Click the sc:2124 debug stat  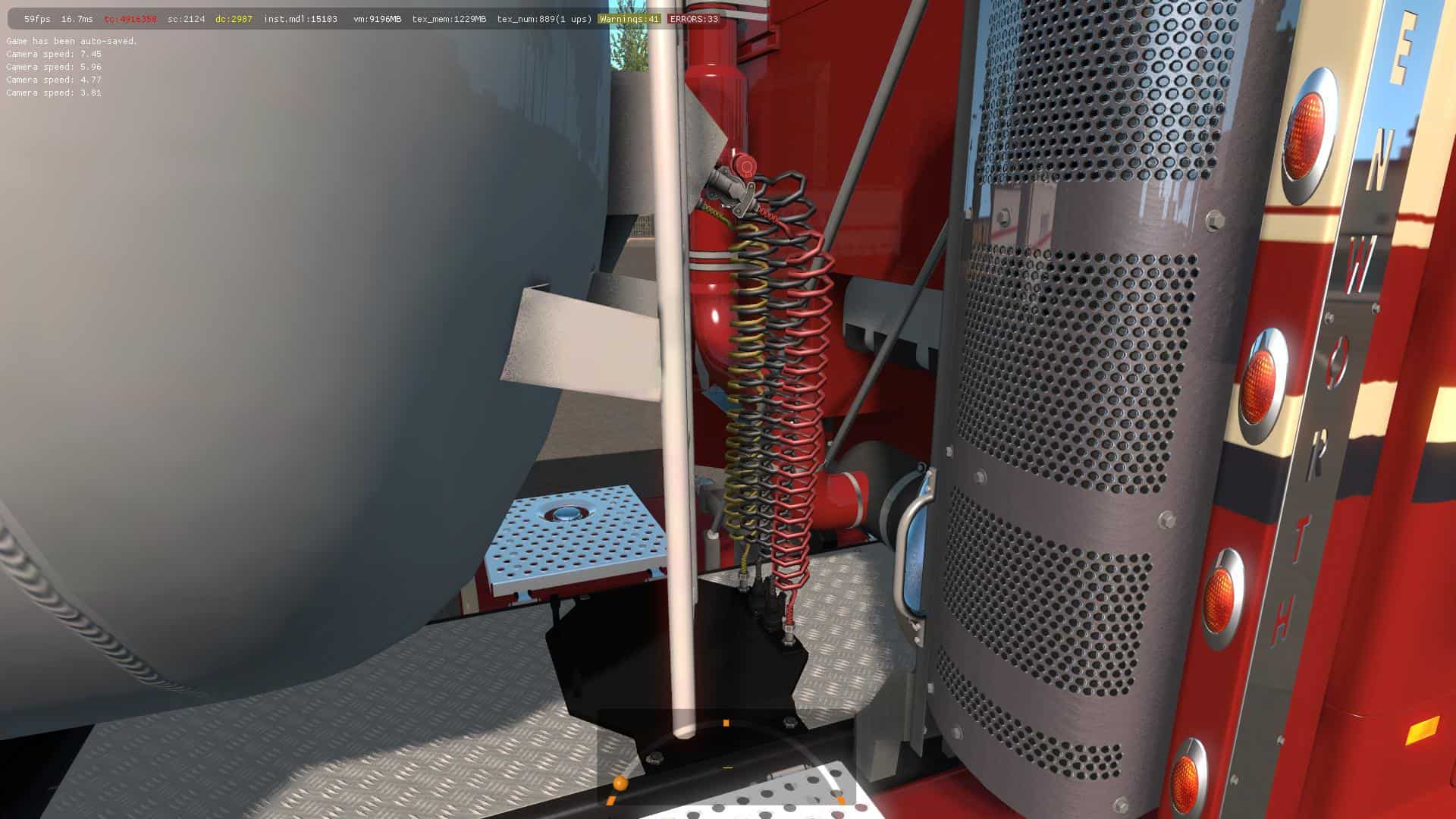pyautogui.click(x=186, y=19)
